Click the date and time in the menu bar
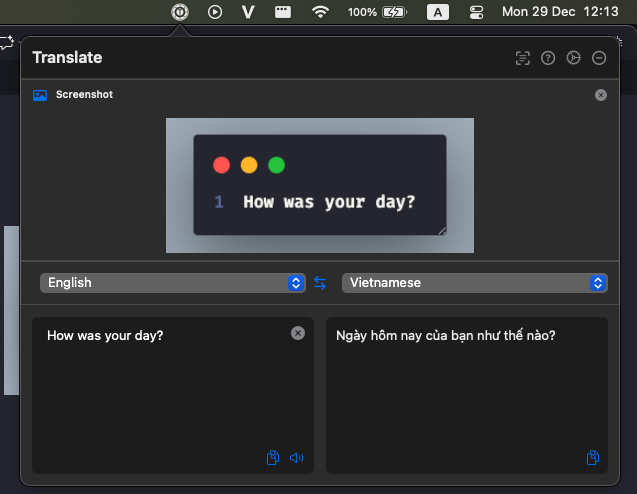 click(564, 12)
